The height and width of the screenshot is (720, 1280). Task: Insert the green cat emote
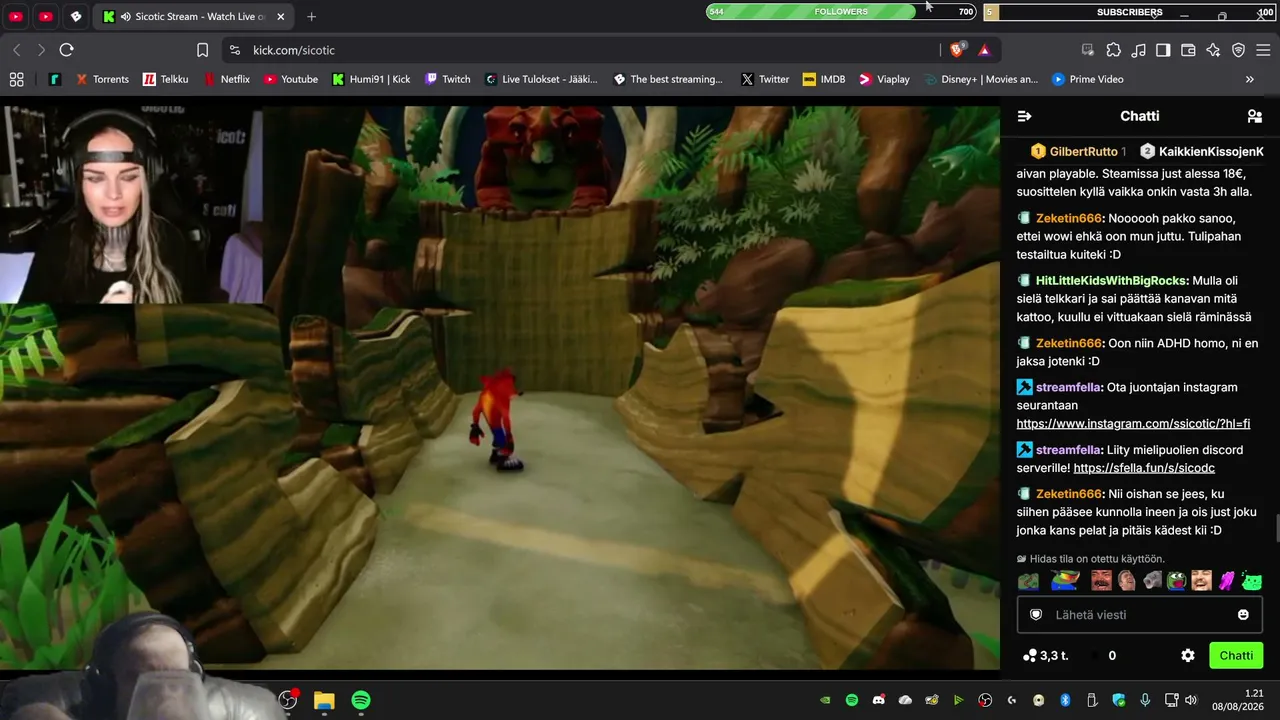[x=1252, y=581]
